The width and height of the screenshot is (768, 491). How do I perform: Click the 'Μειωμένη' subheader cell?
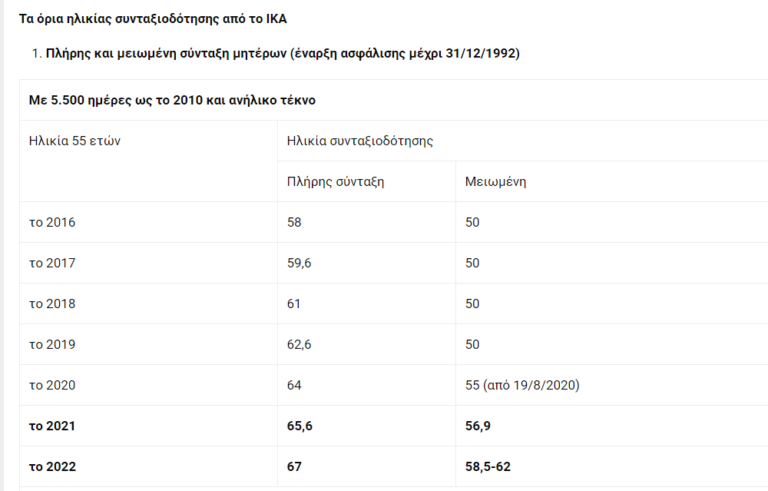(496, 182)
